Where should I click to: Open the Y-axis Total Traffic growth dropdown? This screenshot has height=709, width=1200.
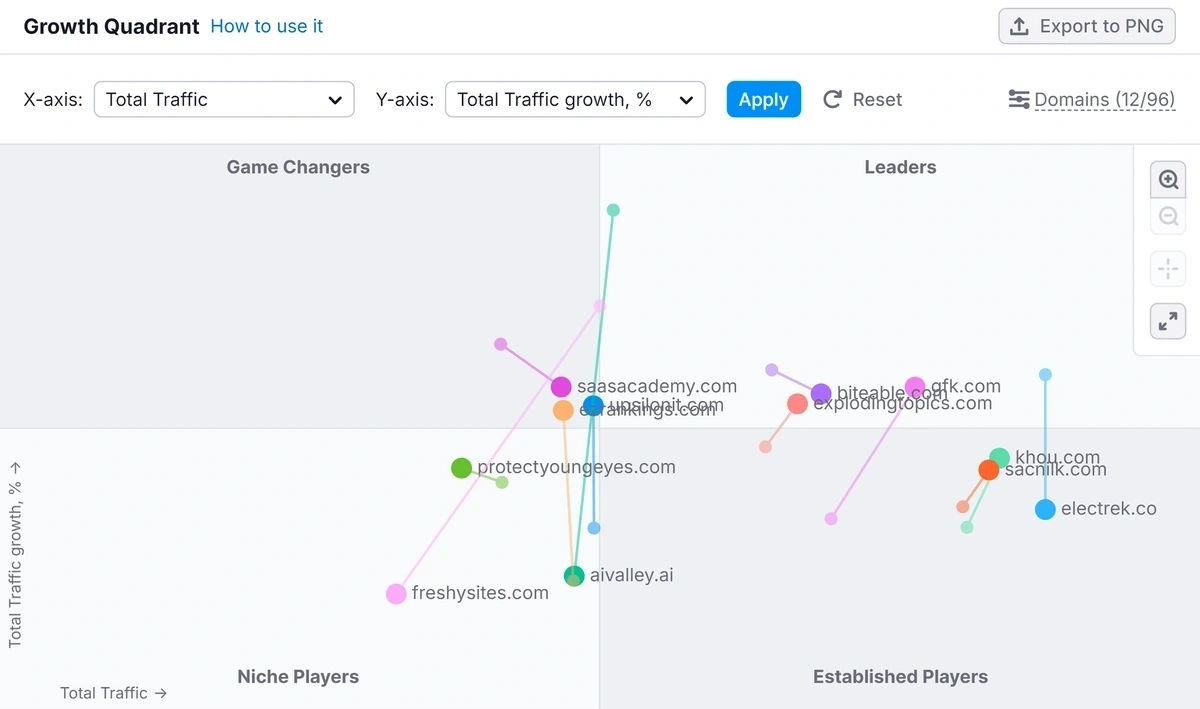575,100
